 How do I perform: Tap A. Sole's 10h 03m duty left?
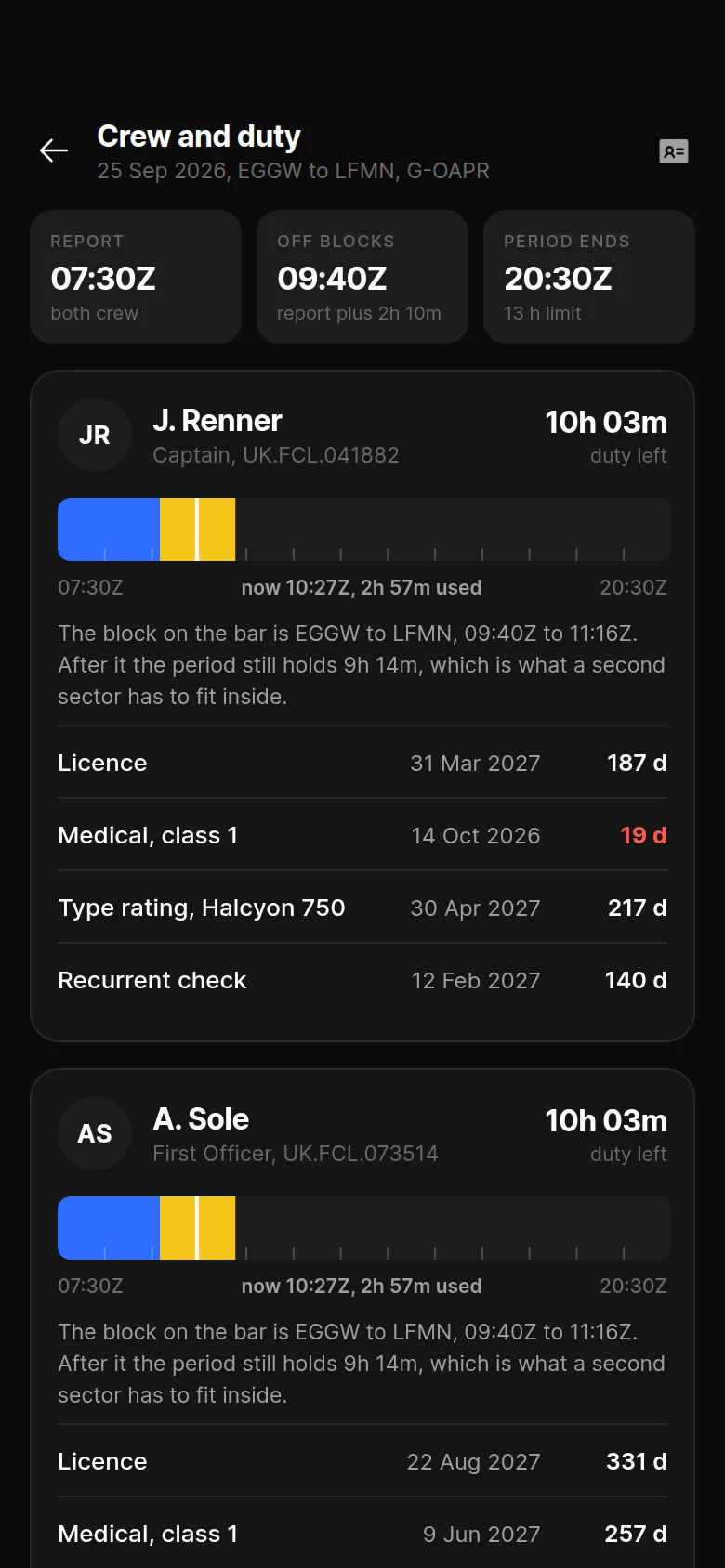(x=606, y=1121)
